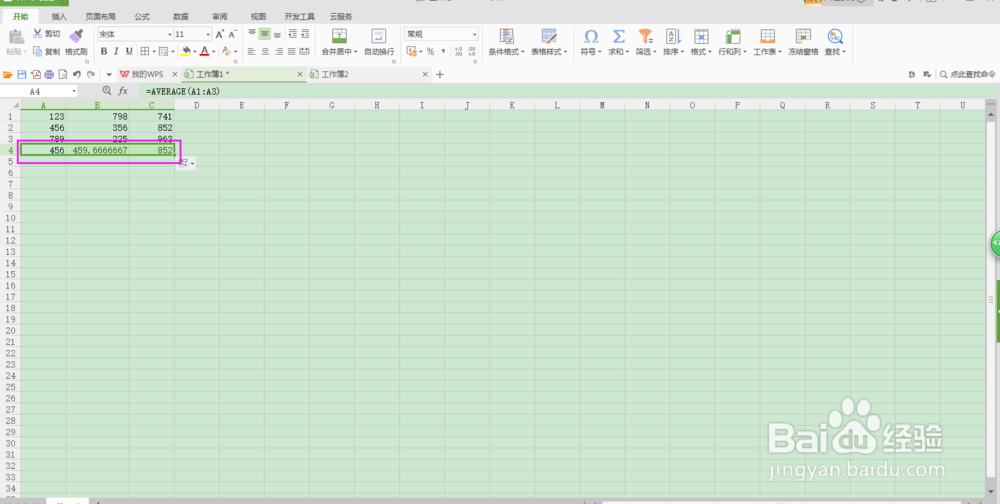Click the Undo arrow icon
The height and width of the screenshot is (504, 1000).
(77, 75)
